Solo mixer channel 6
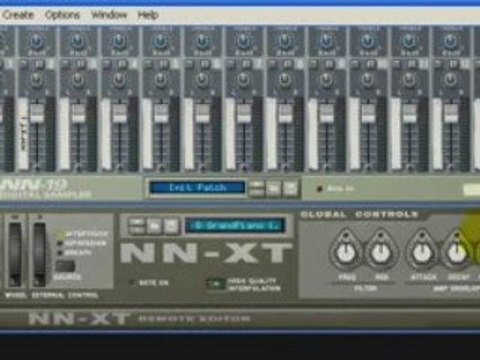Screen dimensions: 480x360 tap(205, 64)
